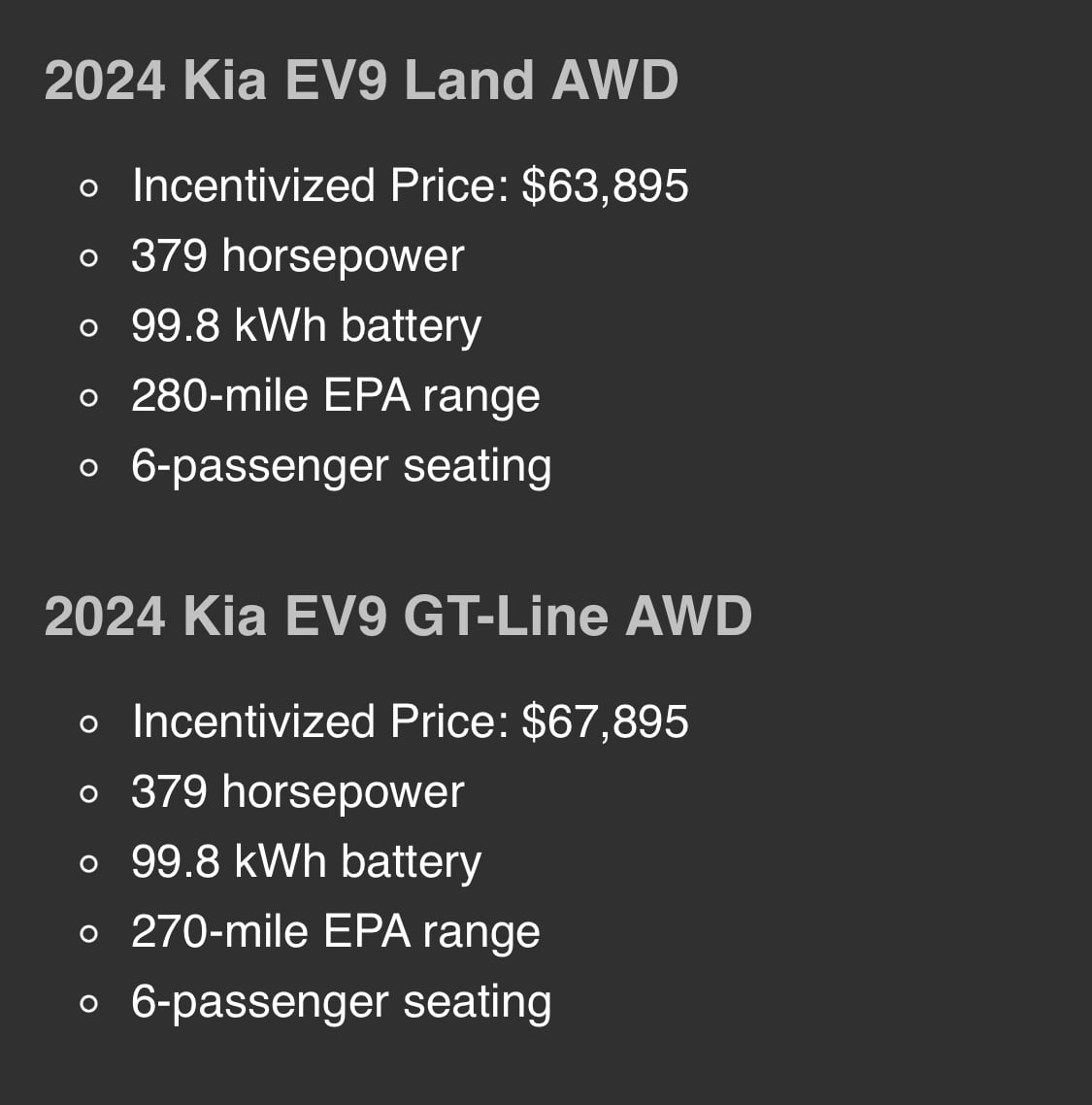Screen dimensions: 1092x1105
Task: Click the bullet beside $63,895 price
Action: coord(88,188)
